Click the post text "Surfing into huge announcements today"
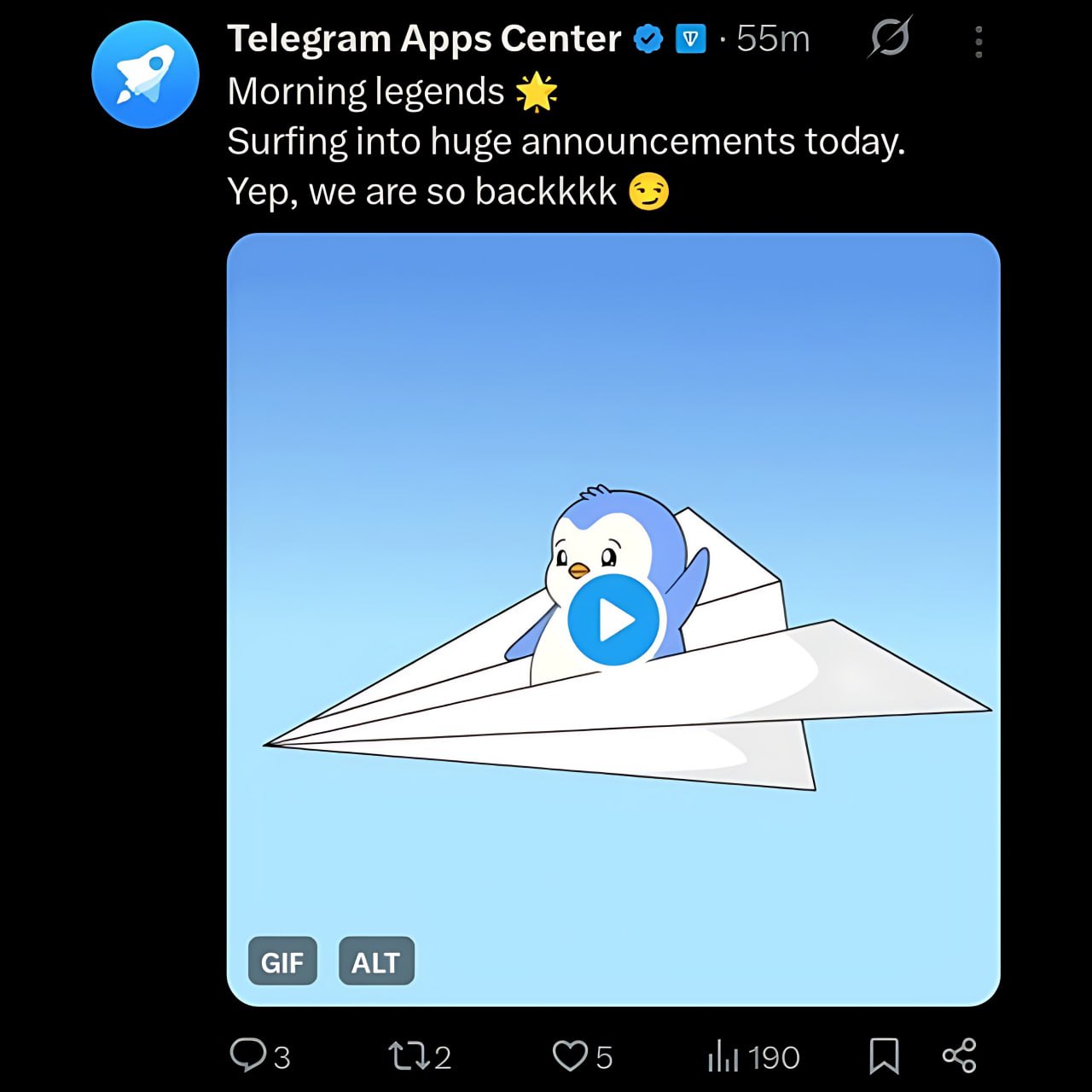1092x1092 pixels. [x=565, y=142]
